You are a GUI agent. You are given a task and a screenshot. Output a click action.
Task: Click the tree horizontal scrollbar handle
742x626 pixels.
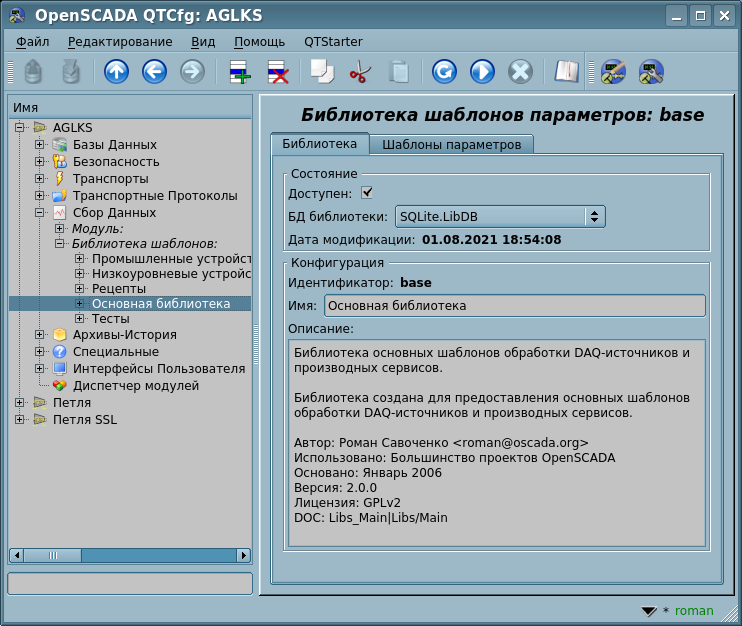[x=53, y=555]
